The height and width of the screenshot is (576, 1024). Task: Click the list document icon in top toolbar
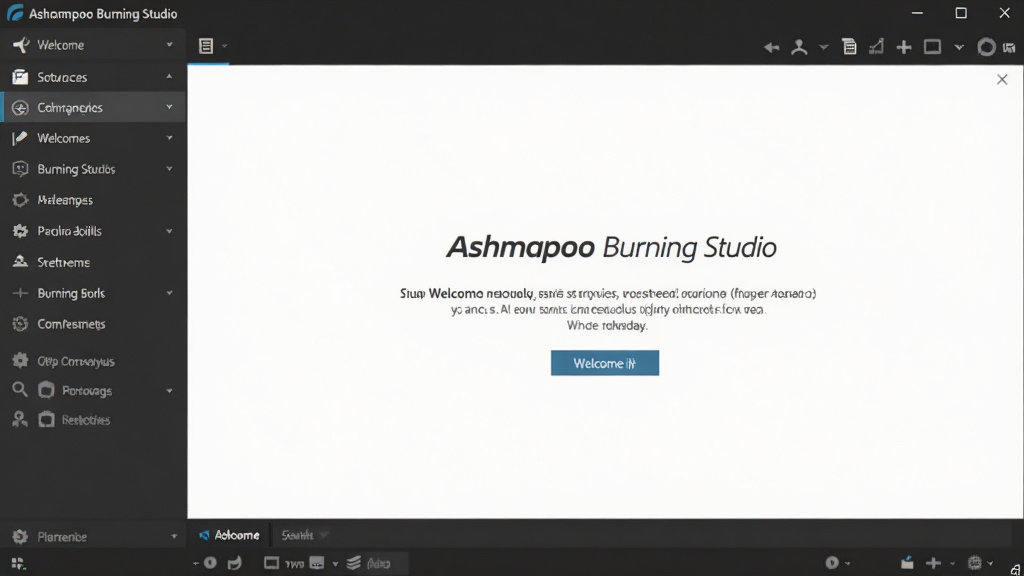coord(206,46)
